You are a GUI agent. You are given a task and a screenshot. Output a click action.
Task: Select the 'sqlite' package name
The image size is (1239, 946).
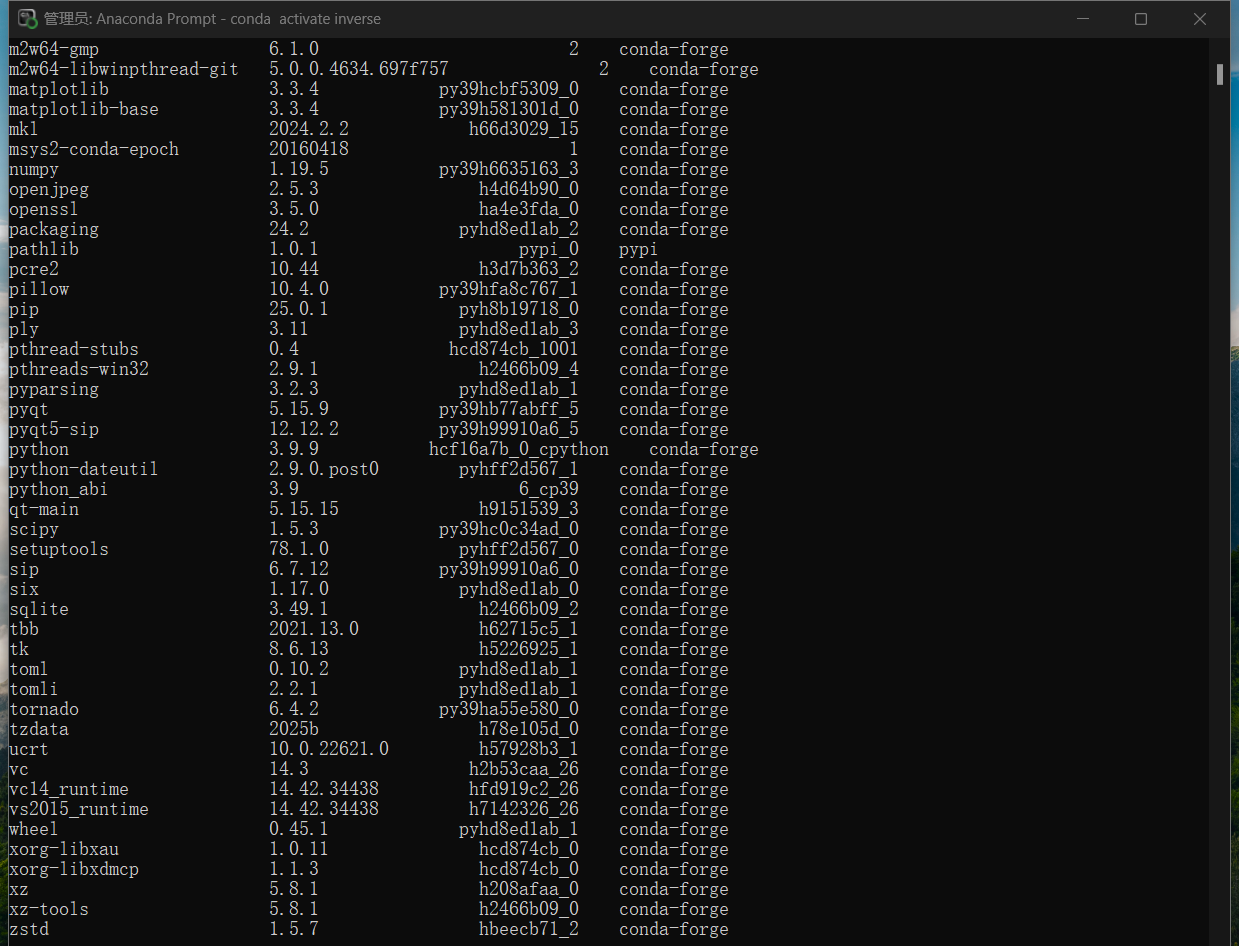coord(39,609)
